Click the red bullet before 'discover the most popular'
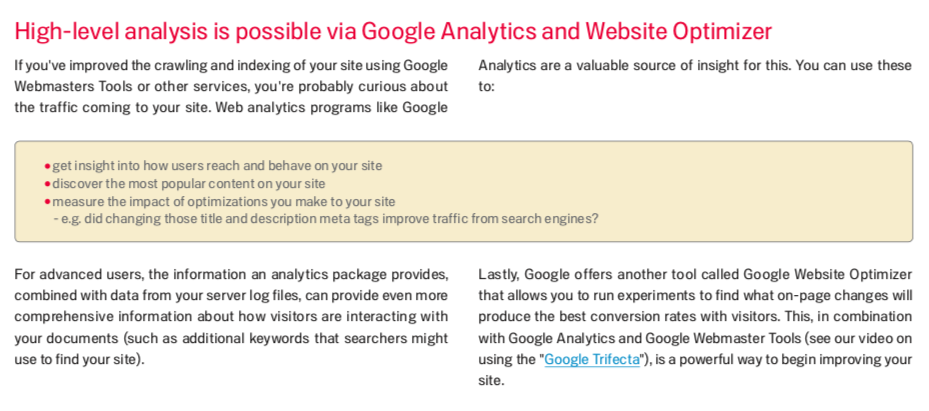The image size is (929, 411). pos(47,184)
